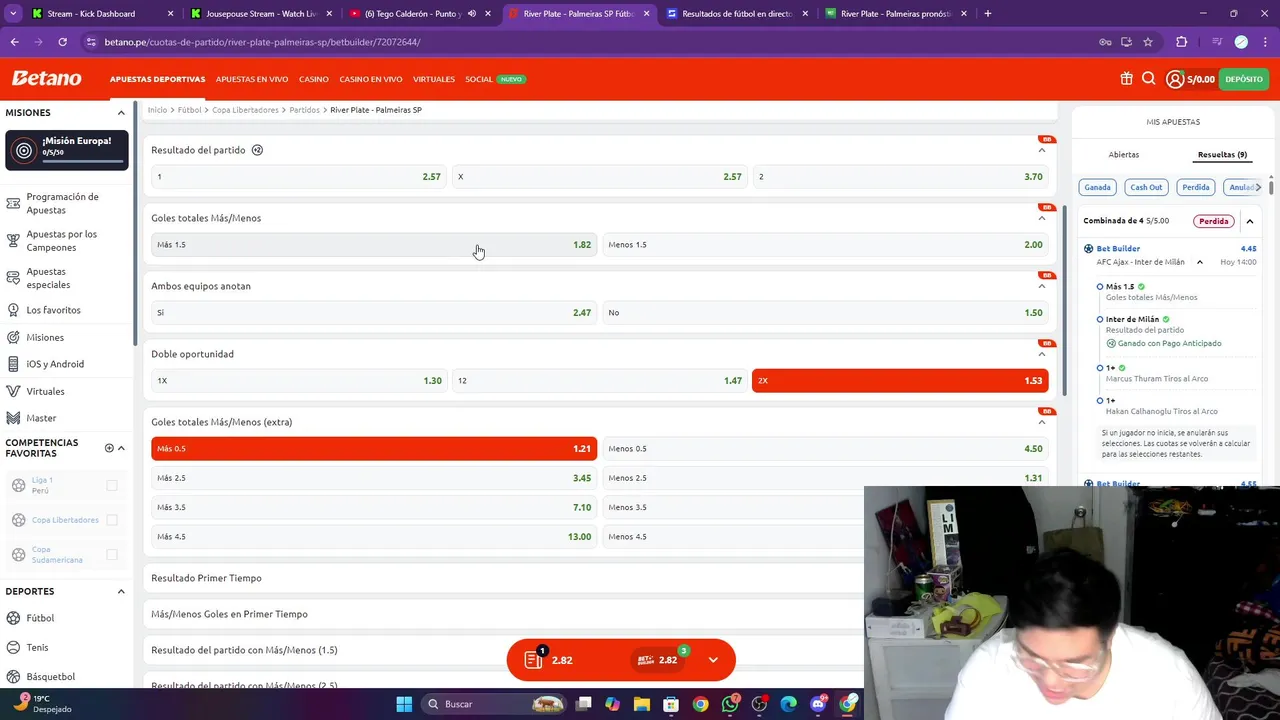Deselect the 2X doble oportunidad odd
This screenshot has height=720, width=1280.
pyautogui.click(x=900, y=380)
